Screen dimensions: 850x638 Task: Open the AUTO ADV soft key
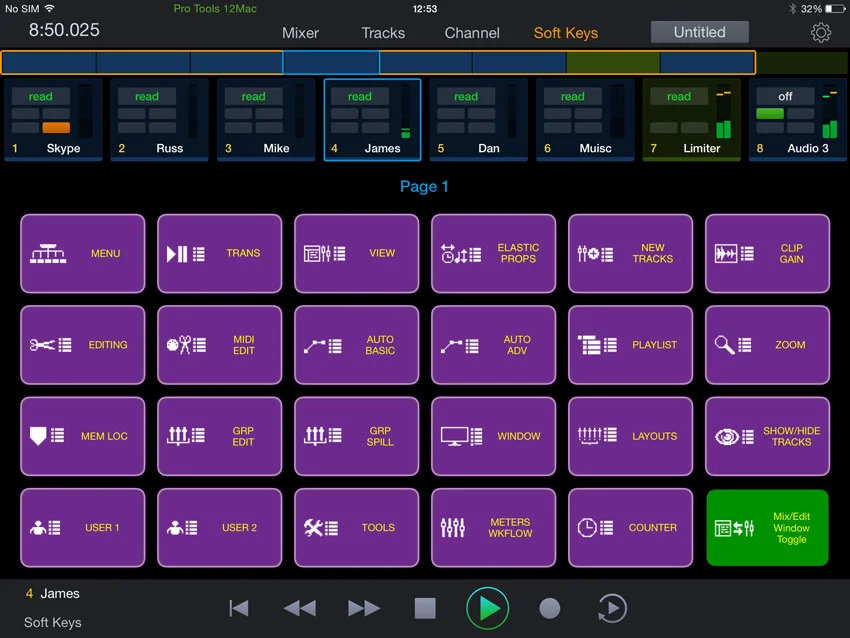click(x=493, y=345)
